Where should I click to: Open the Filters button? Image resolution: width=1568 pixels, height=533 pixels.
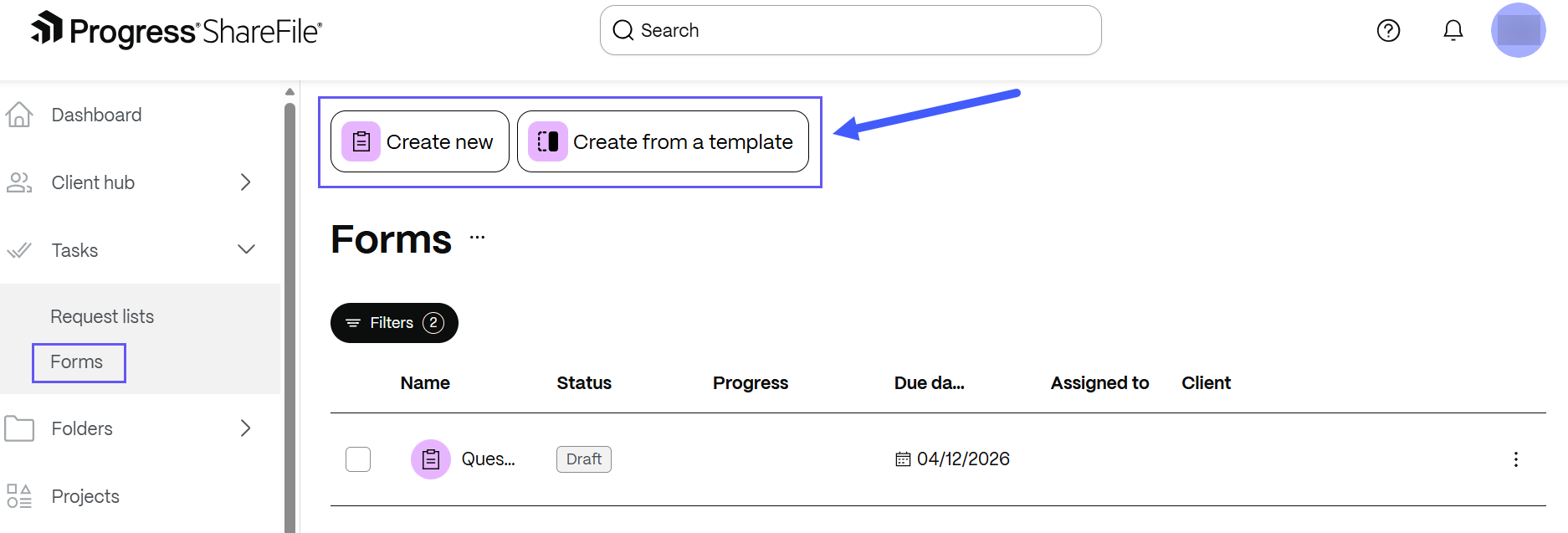pos(394,323)
